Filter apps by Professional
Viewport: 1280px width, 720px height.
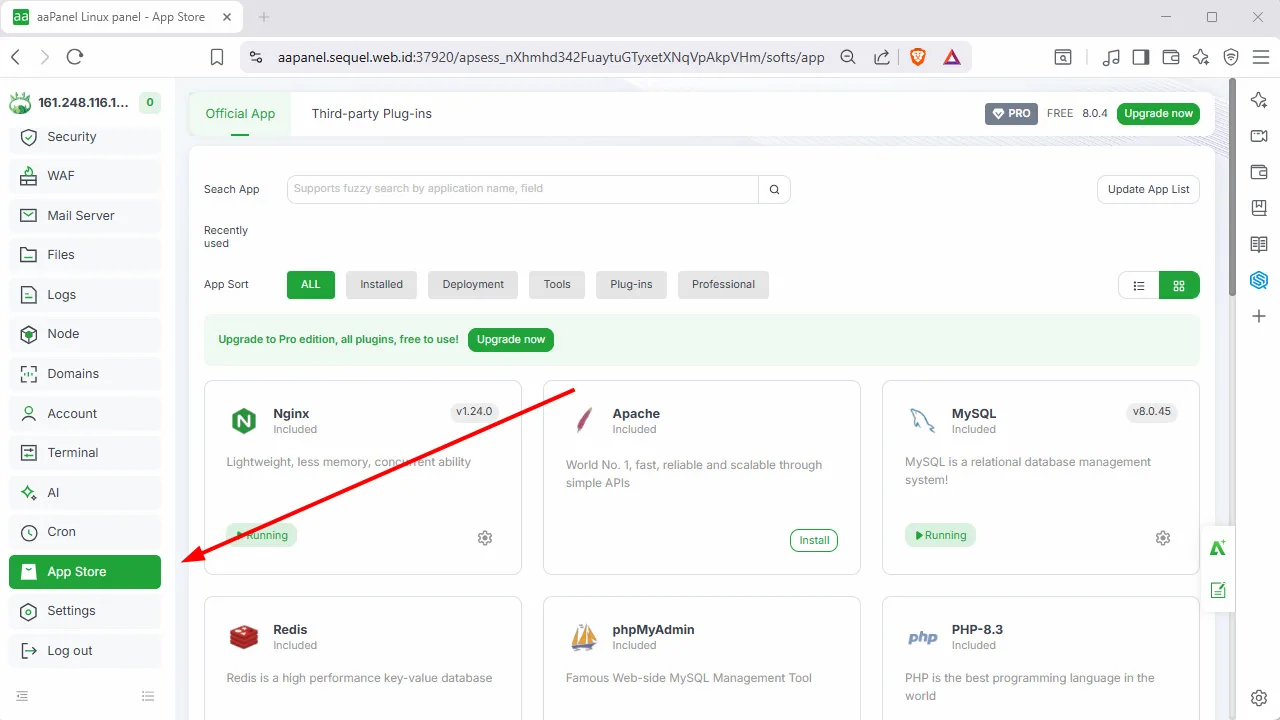(723, 285)
